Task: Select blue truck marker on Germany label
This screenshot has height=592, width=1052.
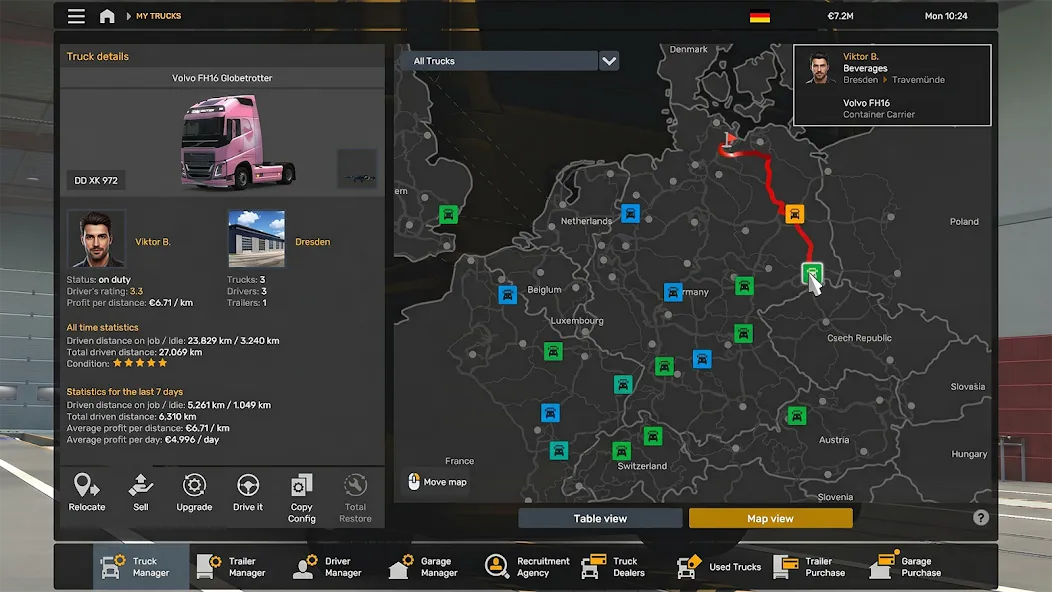Action: (673, 292)
